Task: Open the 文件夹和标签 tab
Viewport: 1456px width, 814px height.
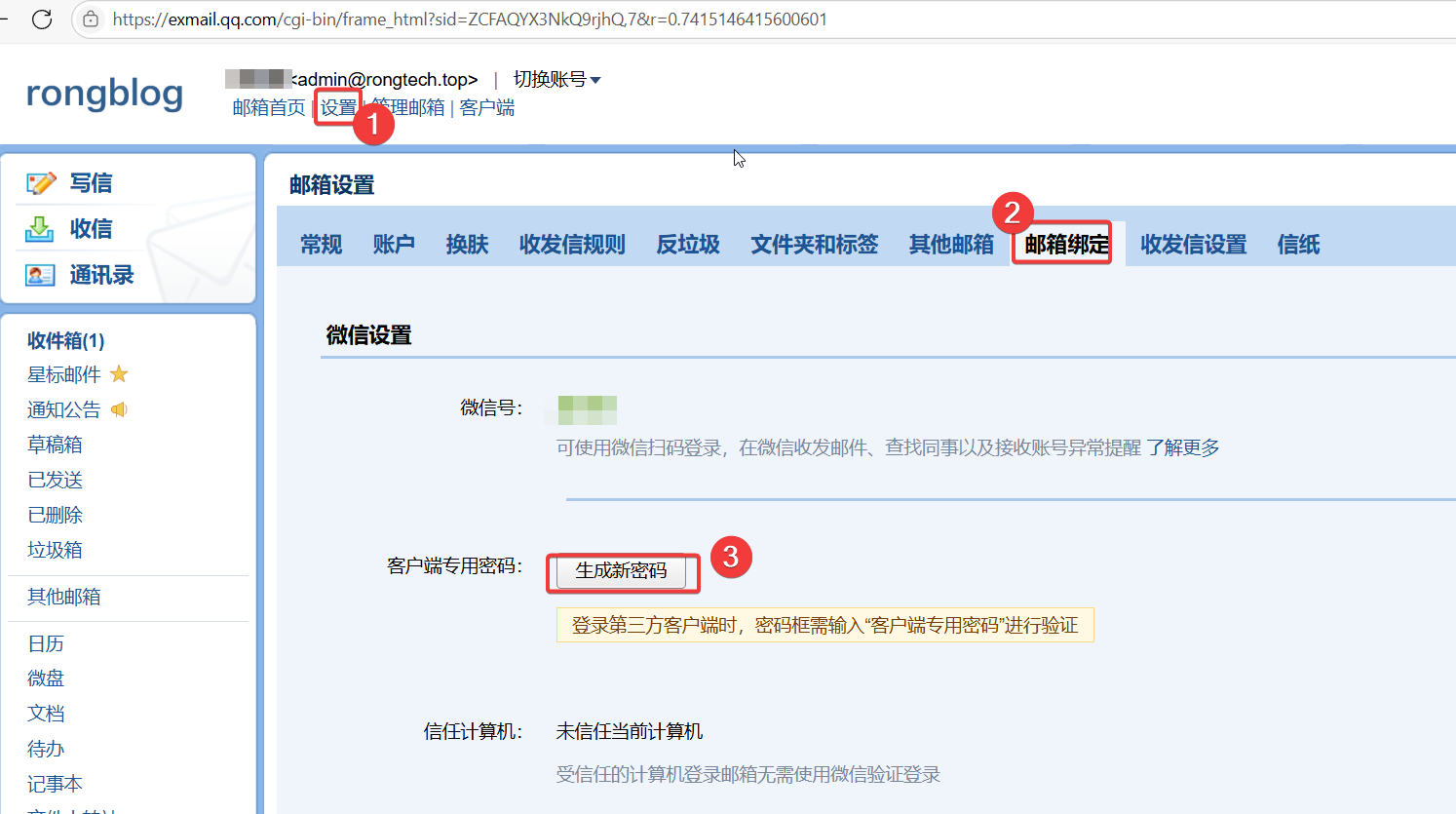Action: (814, 245)
